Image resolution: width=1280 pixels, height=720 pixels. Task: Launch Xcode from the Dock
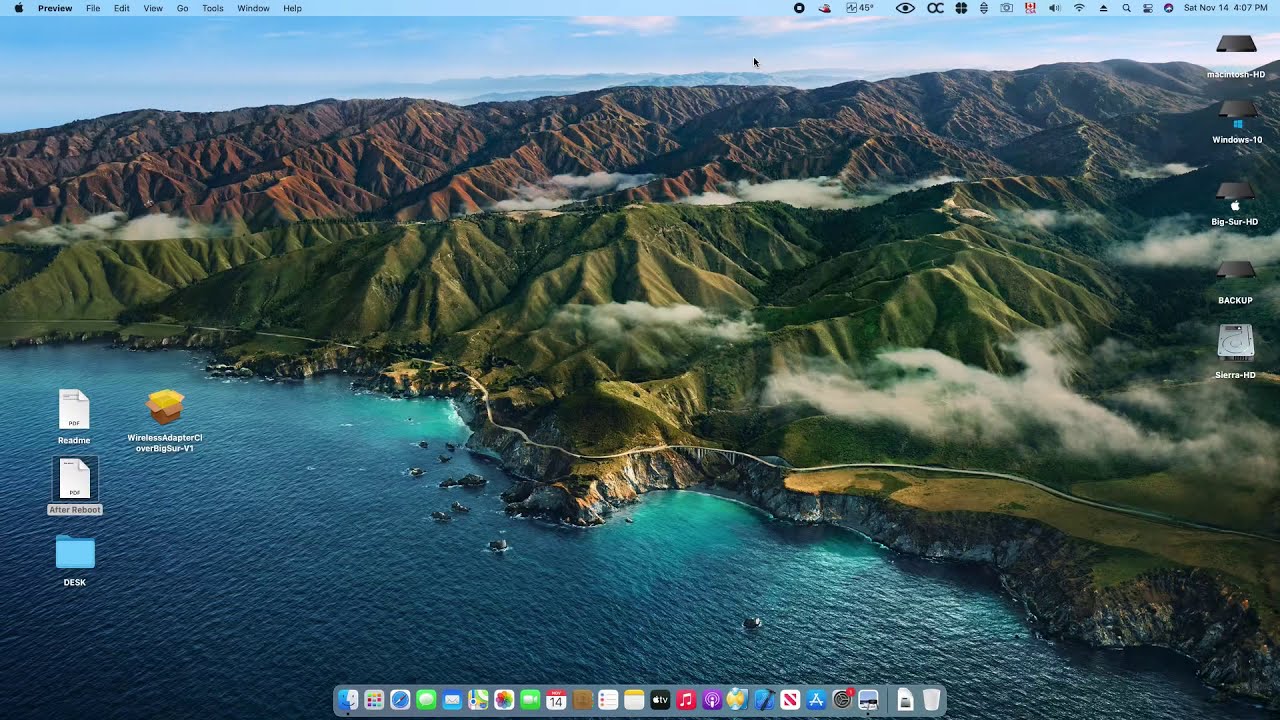pyautogui.click(x=764, y=700)
